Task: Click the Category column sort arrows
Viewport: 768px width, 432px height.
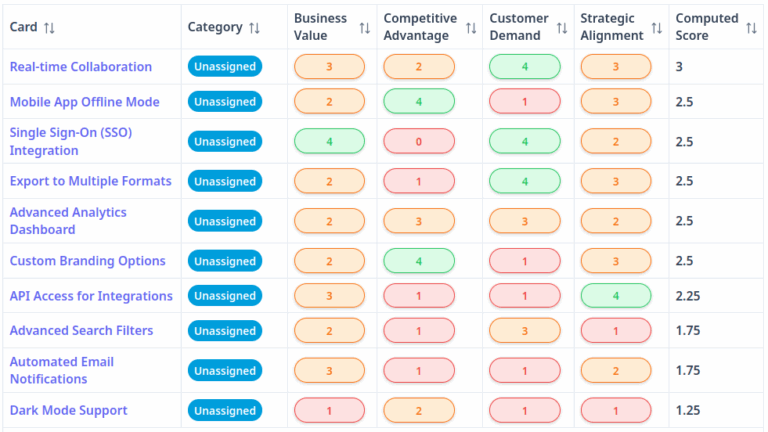Action: pyautogui.click(x=254, y=27)
